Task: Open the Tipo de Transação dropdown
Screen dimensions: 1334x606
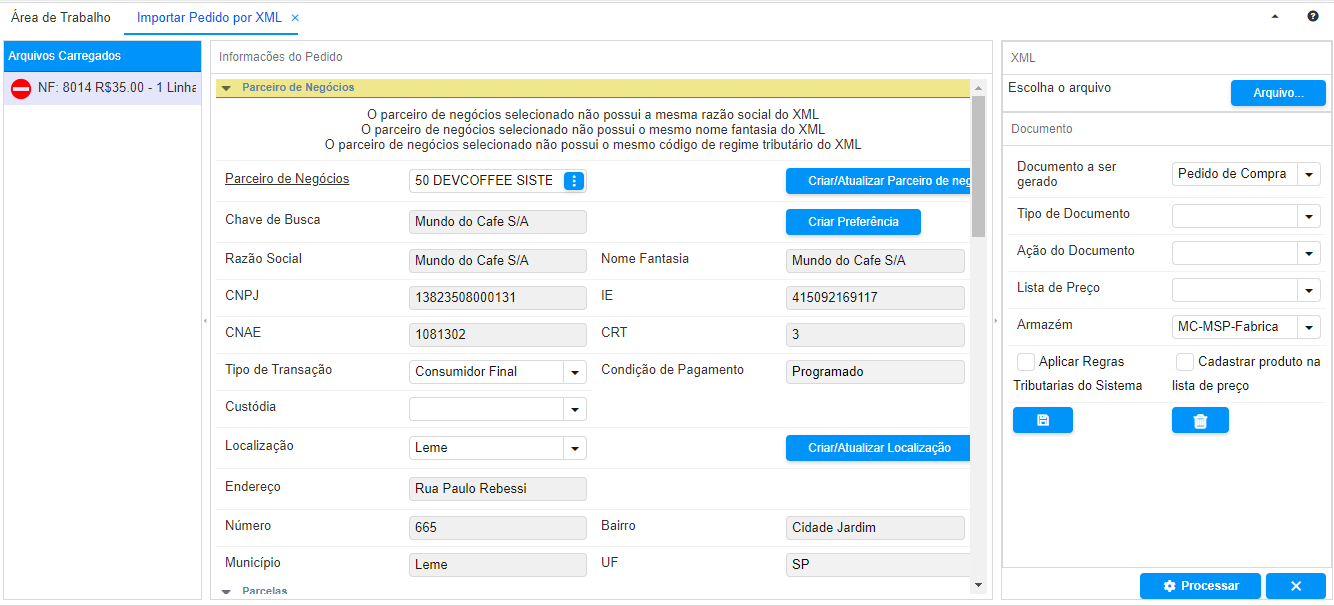Action: tap(575, 371)
